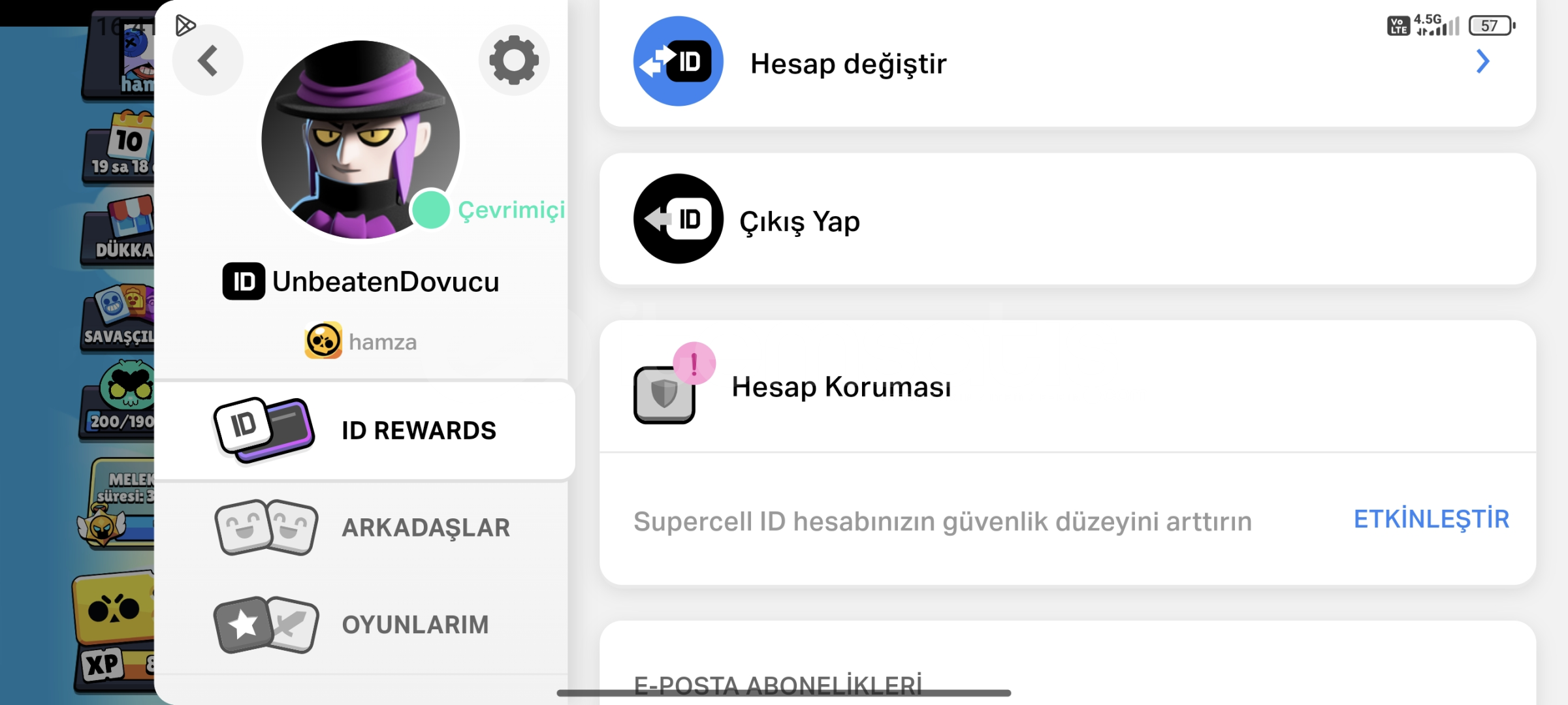Tap the Brawl Stars icon beside hamza
The image size is (1568, 705).
[x=323, y=341]
